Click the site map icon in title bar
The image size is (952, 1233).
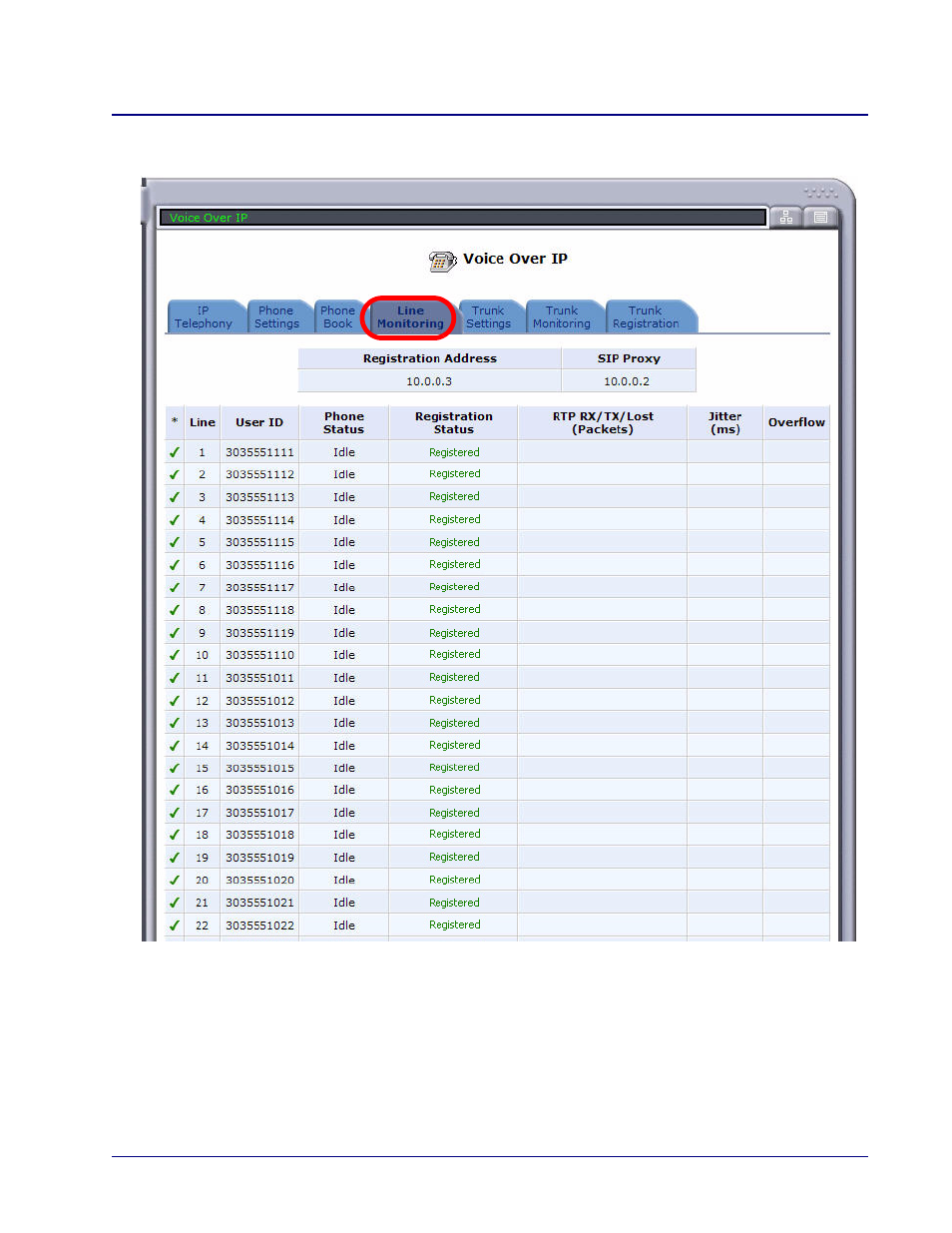786,217
